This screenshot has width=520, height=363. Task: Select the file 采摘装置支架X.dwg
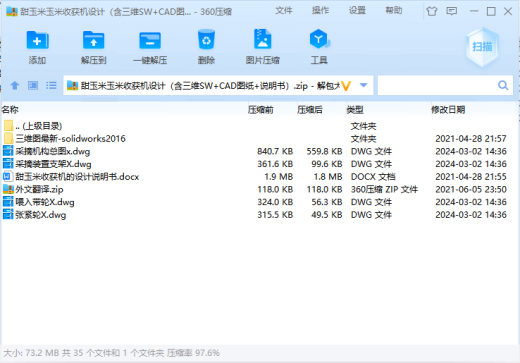tap(259, 164)
